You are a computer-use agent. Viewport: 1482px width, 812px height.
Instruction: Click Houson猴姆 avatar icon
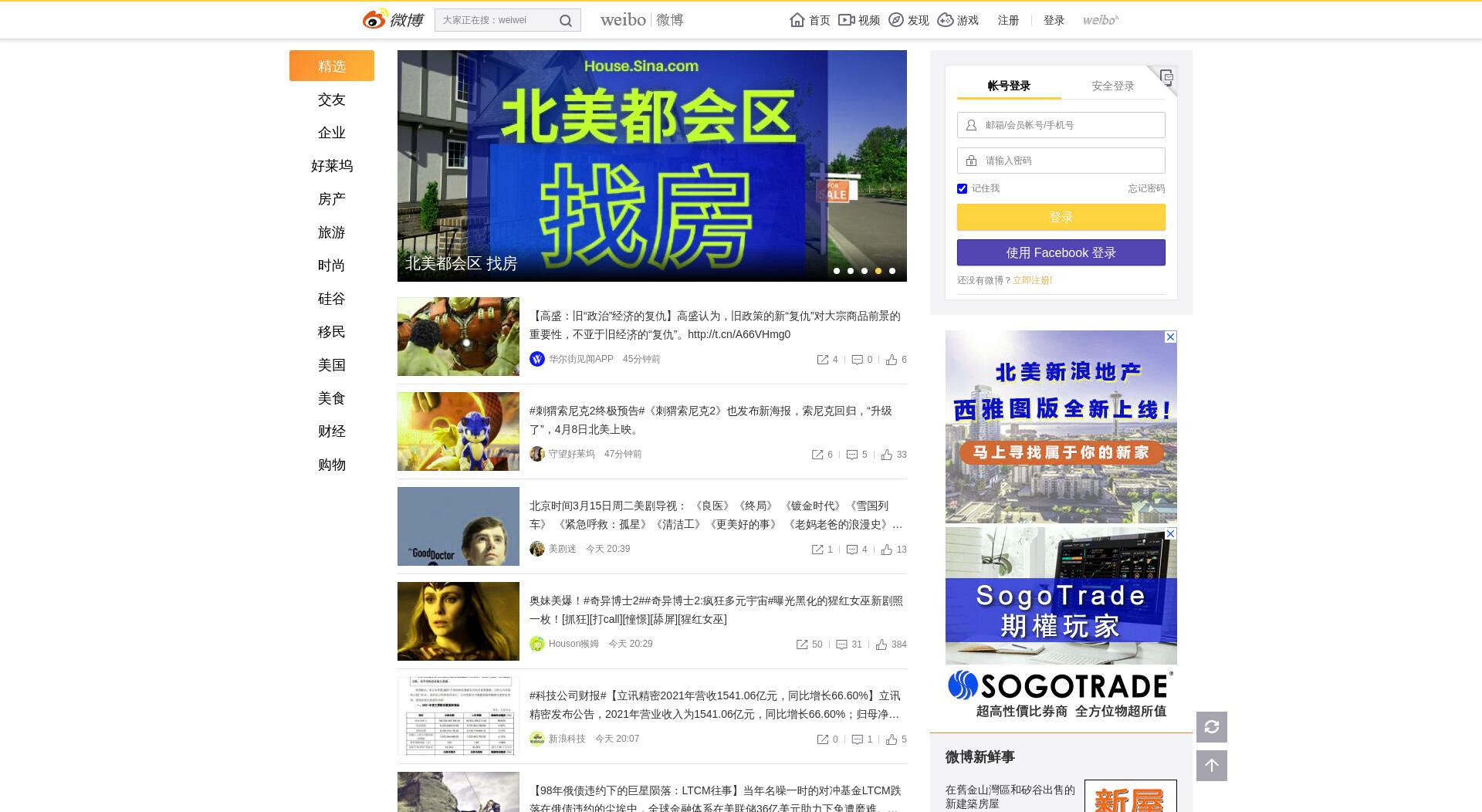click(537, 644)
